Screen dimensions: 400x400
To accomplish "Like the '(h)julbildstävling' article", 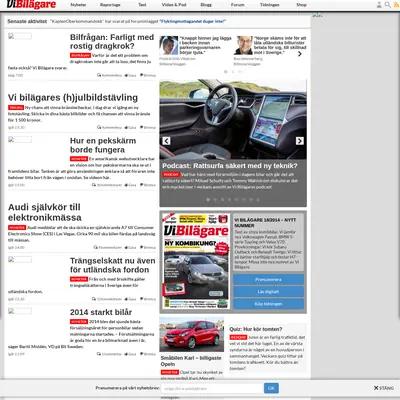I will point(130,127).
